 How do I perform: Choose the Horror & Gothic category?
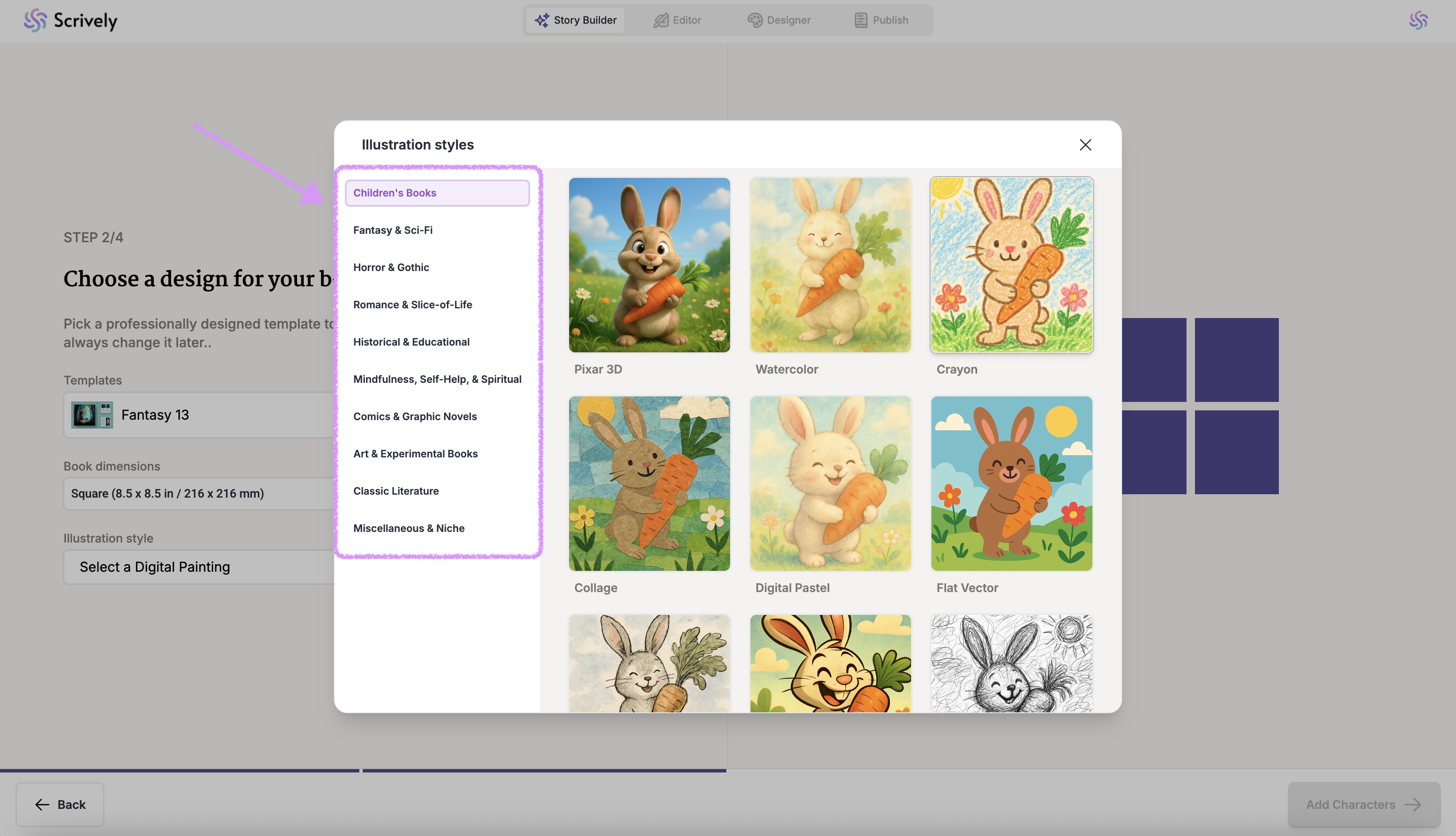click(x=391, y=268)
